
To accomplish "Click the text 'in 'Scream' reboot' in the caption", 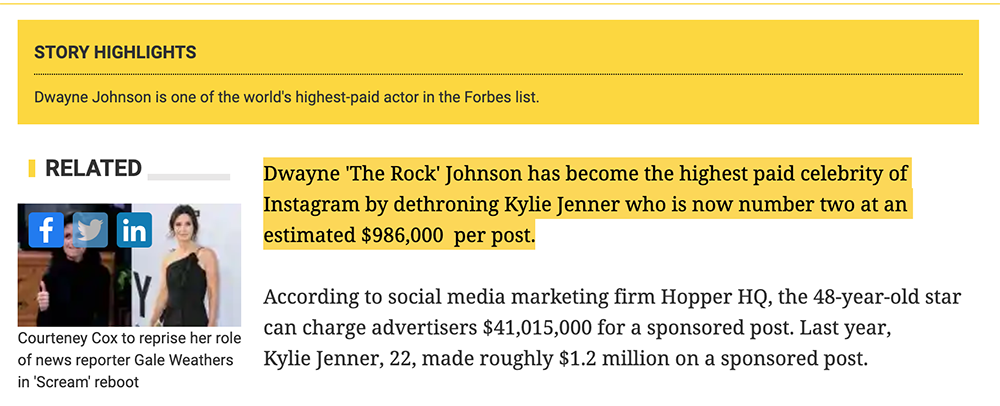I will click(x=78, y=382).
